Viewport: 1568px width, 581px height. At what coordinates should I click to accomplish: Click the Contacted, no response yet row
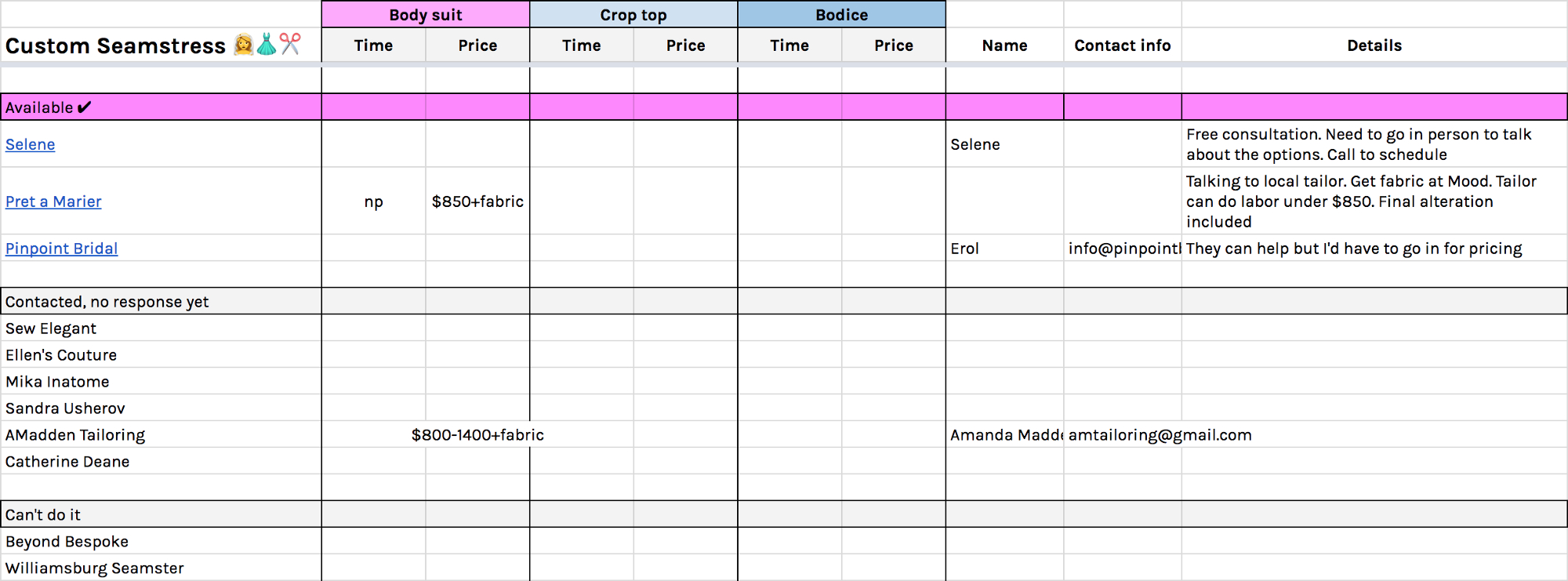107,302
